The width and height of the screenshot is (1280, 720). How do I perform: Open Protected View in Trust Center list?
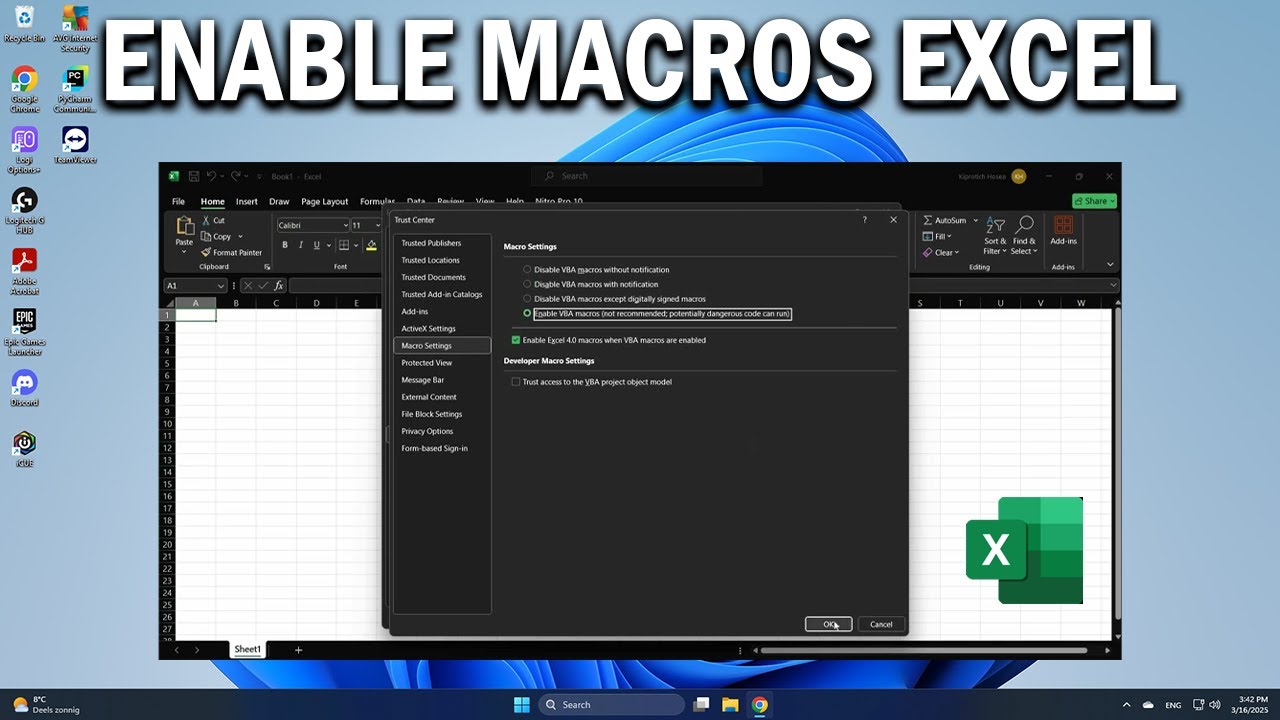point(427,363)
